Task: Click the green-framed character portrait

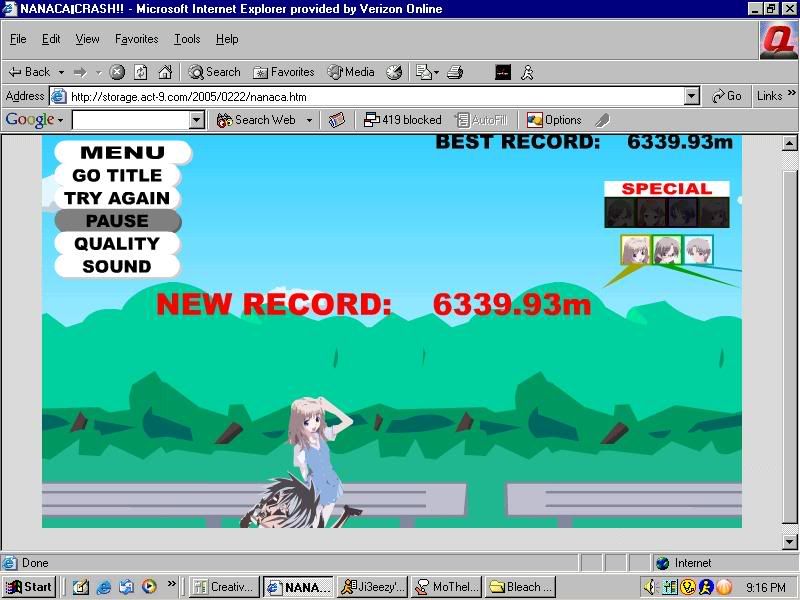Action: pos(666,250)
